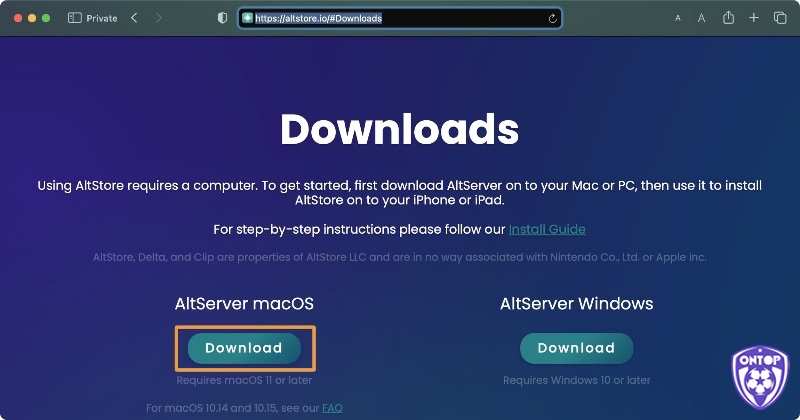Decrease text size with small A
The width and height of the screenshot is (800, 420).
coord(678,18)
